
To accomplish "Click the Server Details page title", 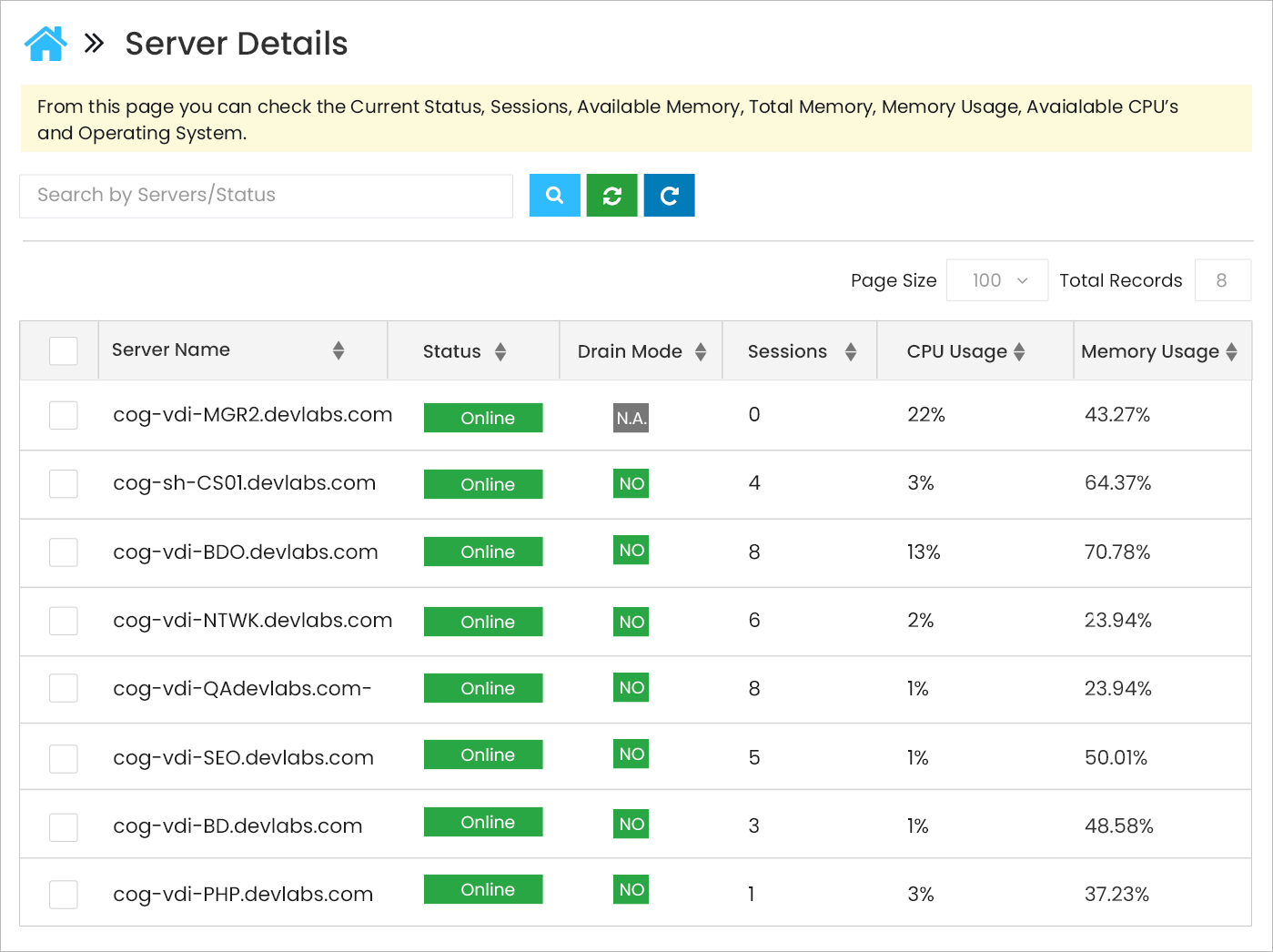I will click(x=237, y=44).
